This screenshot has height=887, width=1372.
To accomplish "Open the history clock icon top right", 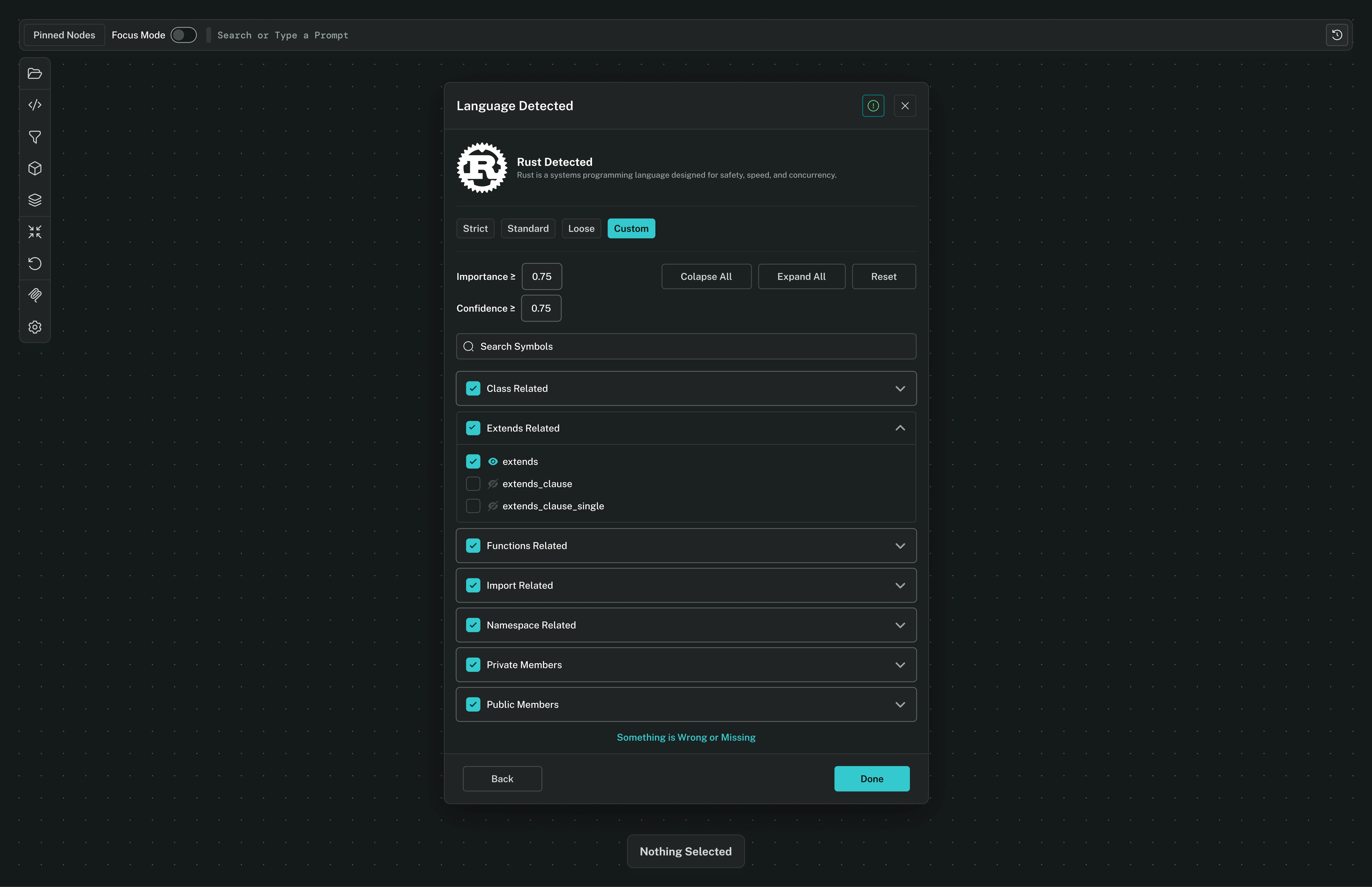I will [1337, 35].
